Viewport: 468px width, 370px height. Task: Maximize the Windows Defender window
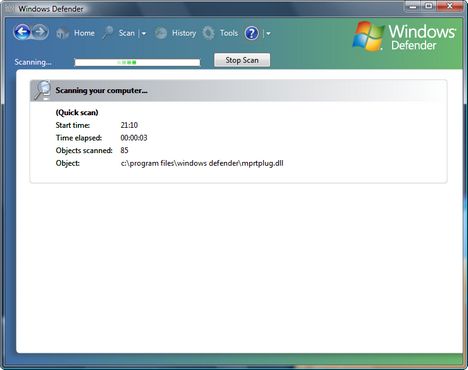pos(429,6)
